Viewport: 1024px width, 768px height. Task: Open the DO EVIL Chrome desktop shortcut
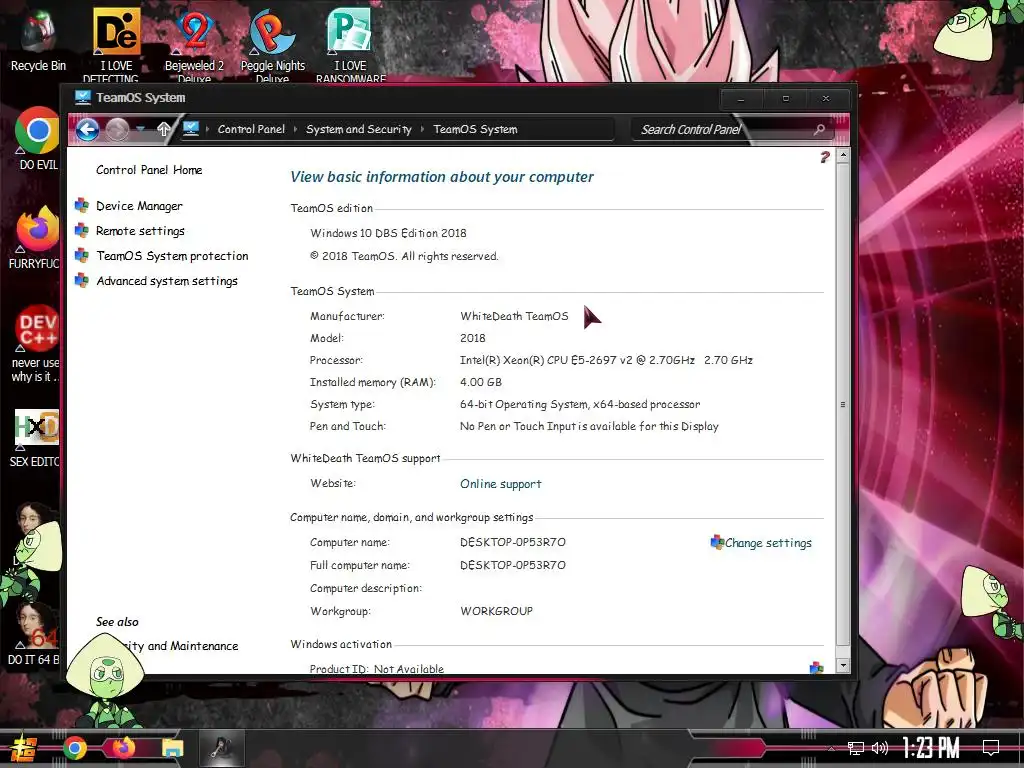37,138
